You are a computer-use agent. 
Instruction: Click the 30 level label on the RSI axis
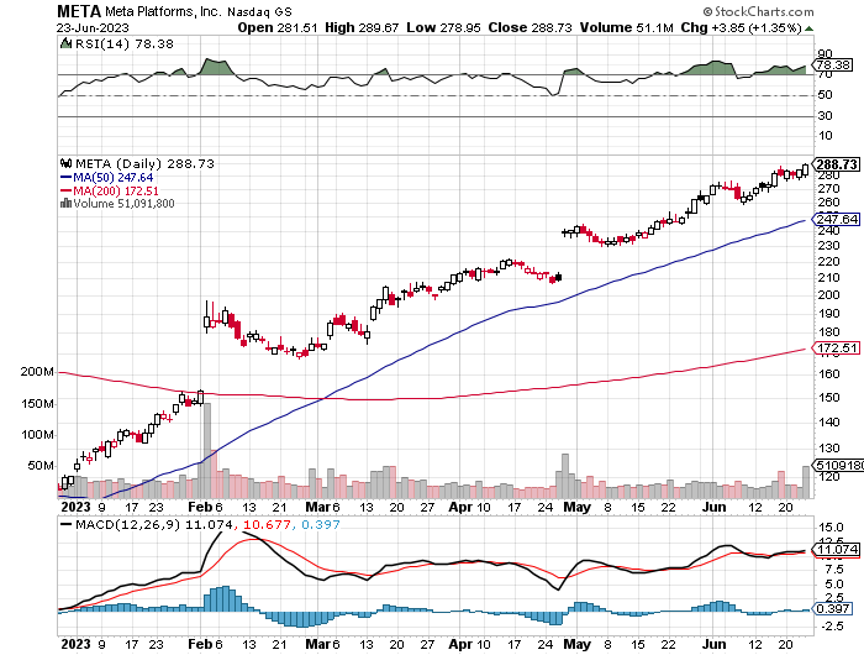(825, 115)
